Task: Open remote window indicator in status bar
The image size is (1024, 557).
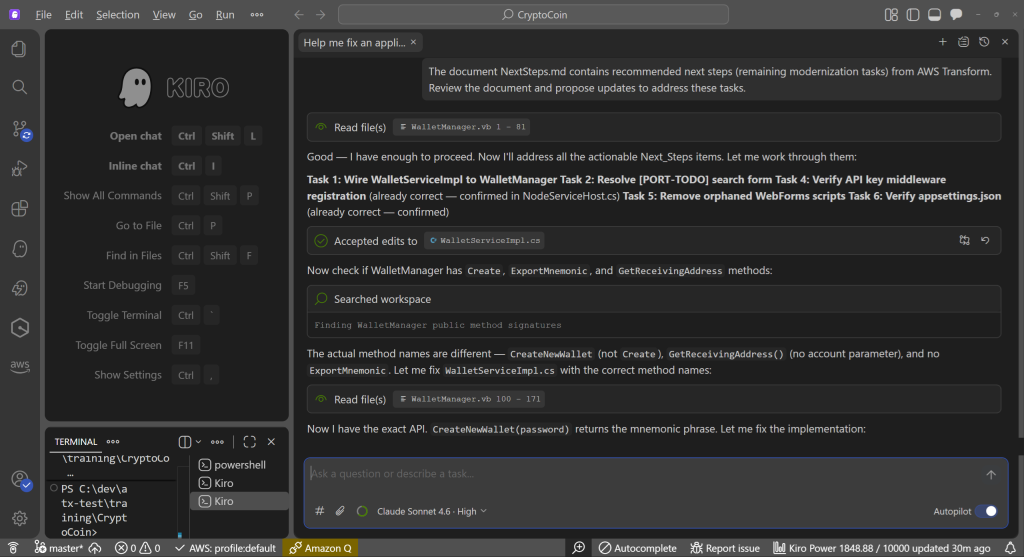Action: (12, 548)
